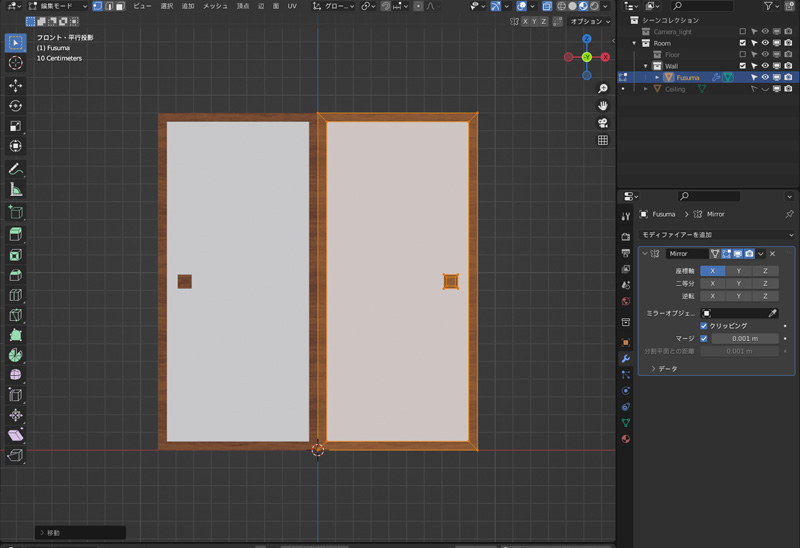
Task: Click the Y button in 二等分 row
Action: coord(738,283)
